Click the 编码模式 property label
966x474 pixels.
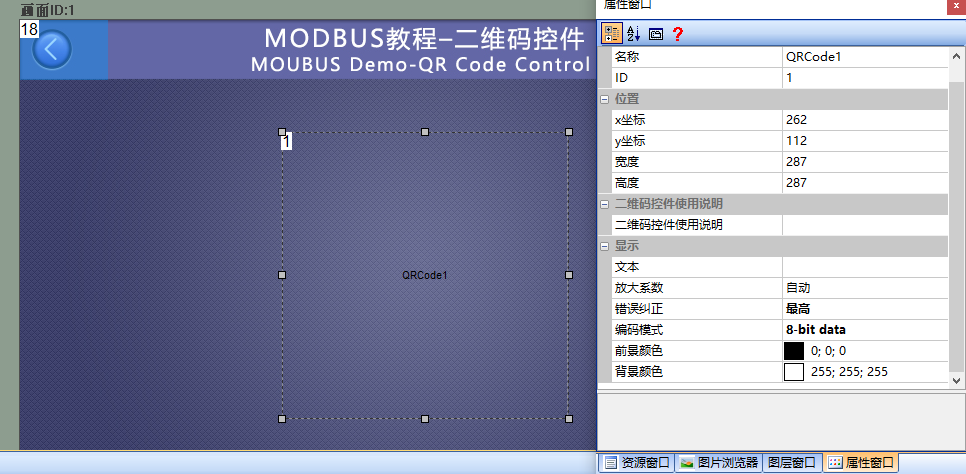pos(639,330)
